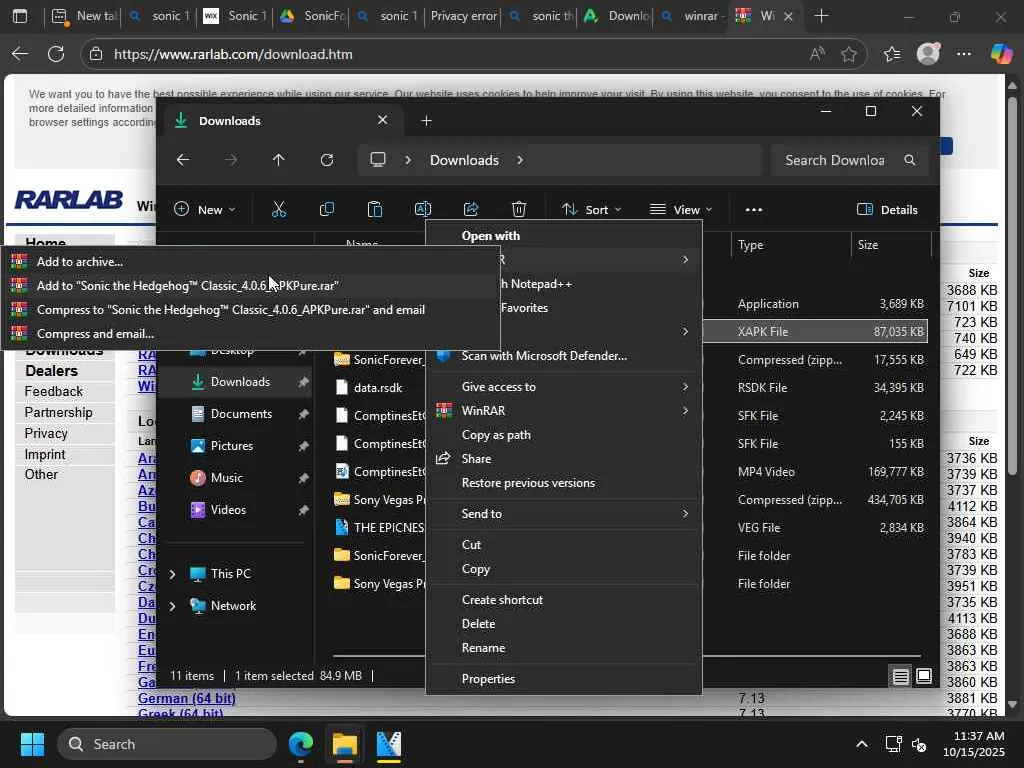Click the search magnifier in Explorer search box
The image size is (1024, 768).
point(910,160)
